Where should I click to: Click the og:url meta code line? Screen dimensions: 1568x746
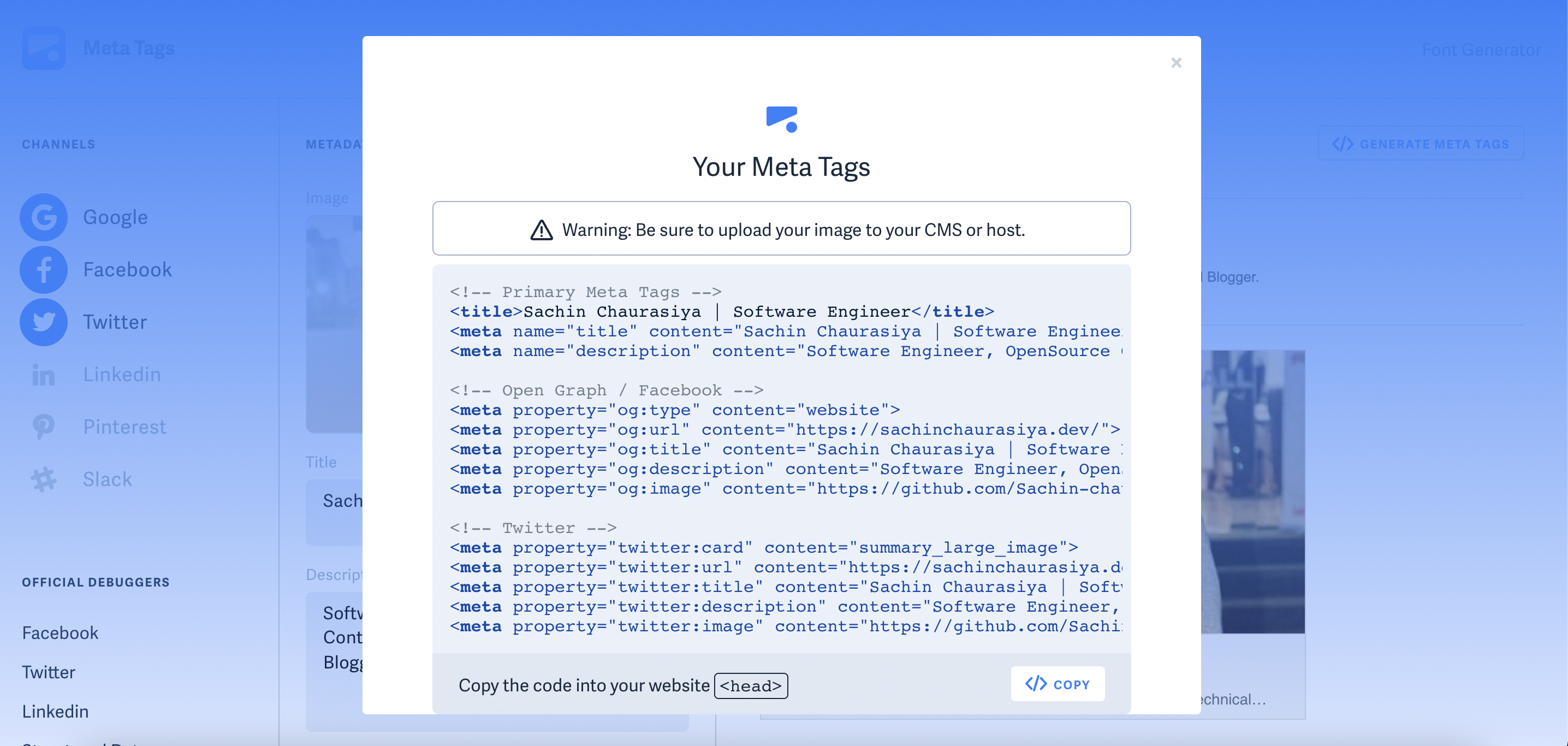coord(784,430)
